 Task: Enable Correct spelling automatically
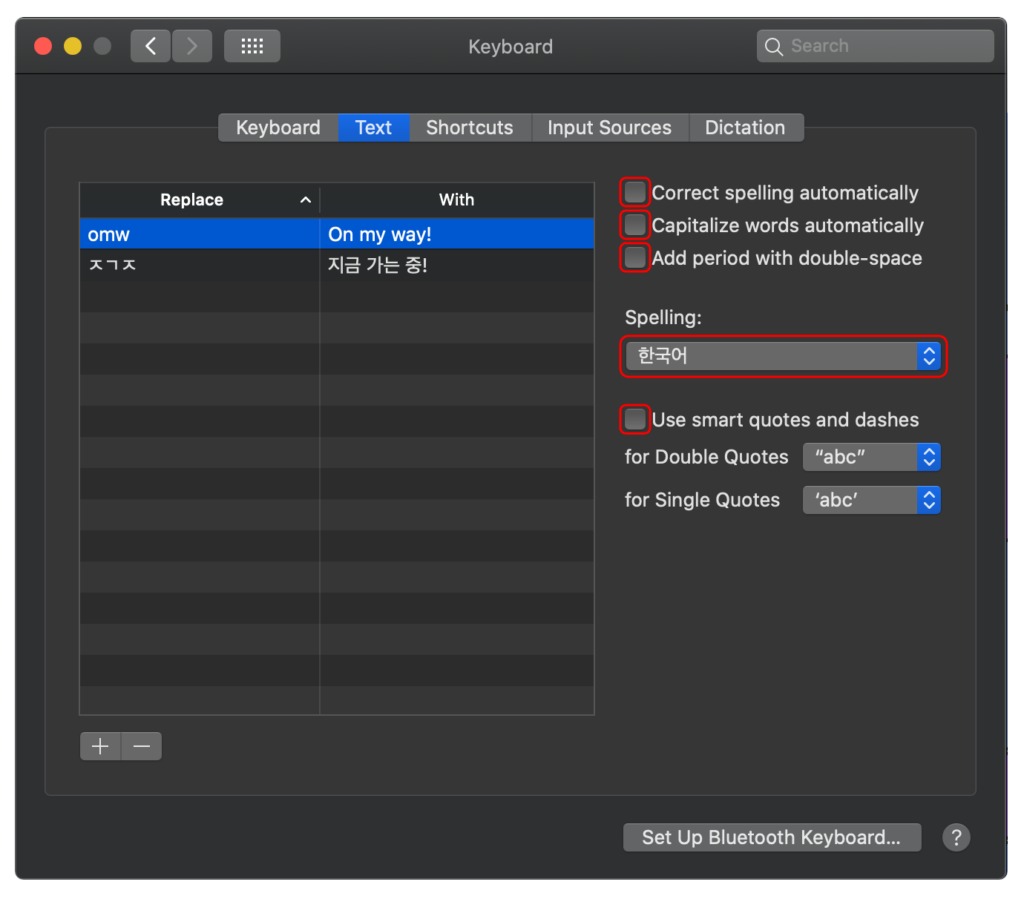pyautogui.click(x=635, y=193)
